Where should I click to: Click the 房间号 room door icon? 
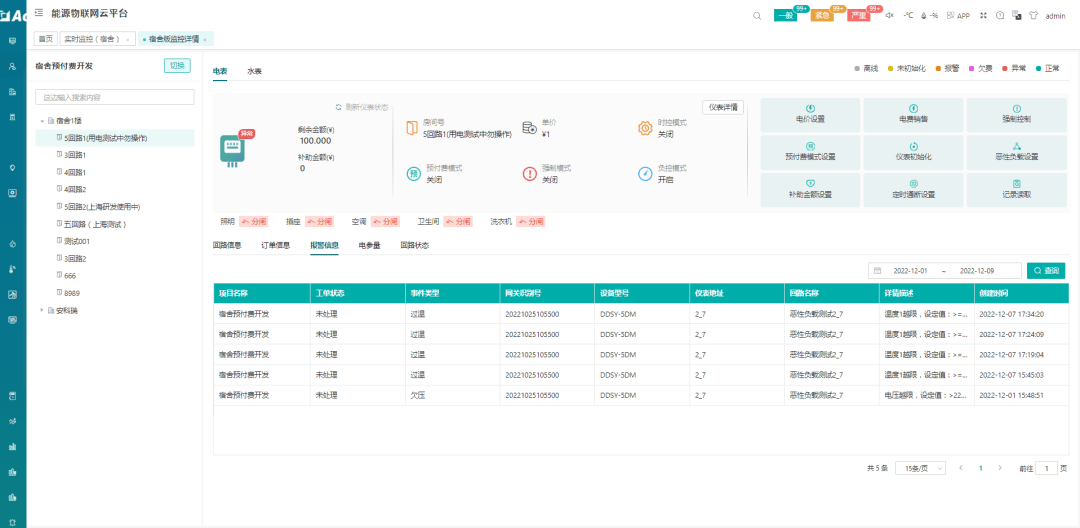pyautogui.click(x=412, y=128)
